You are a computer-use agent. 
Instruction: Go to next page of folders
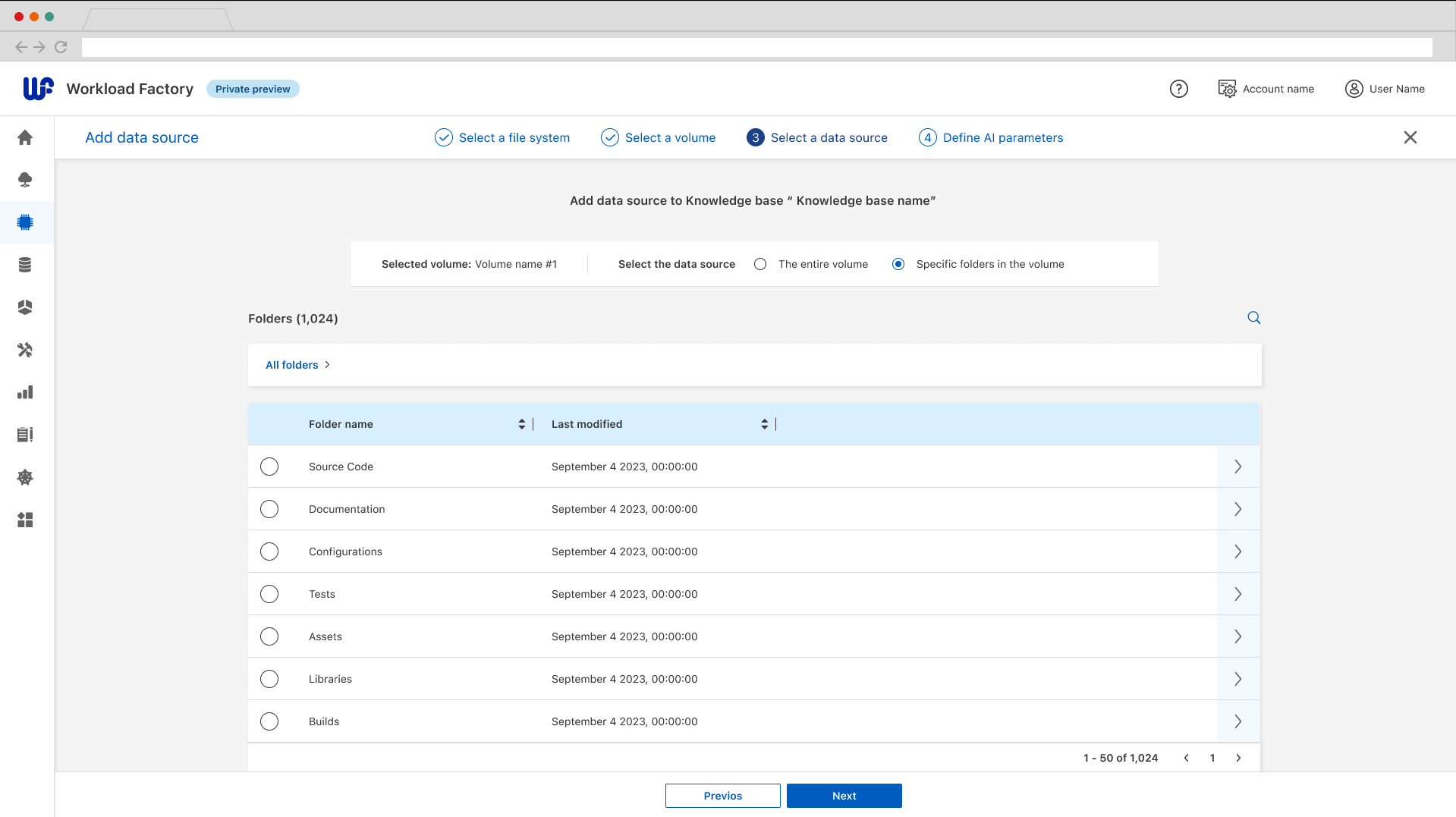1238,758
